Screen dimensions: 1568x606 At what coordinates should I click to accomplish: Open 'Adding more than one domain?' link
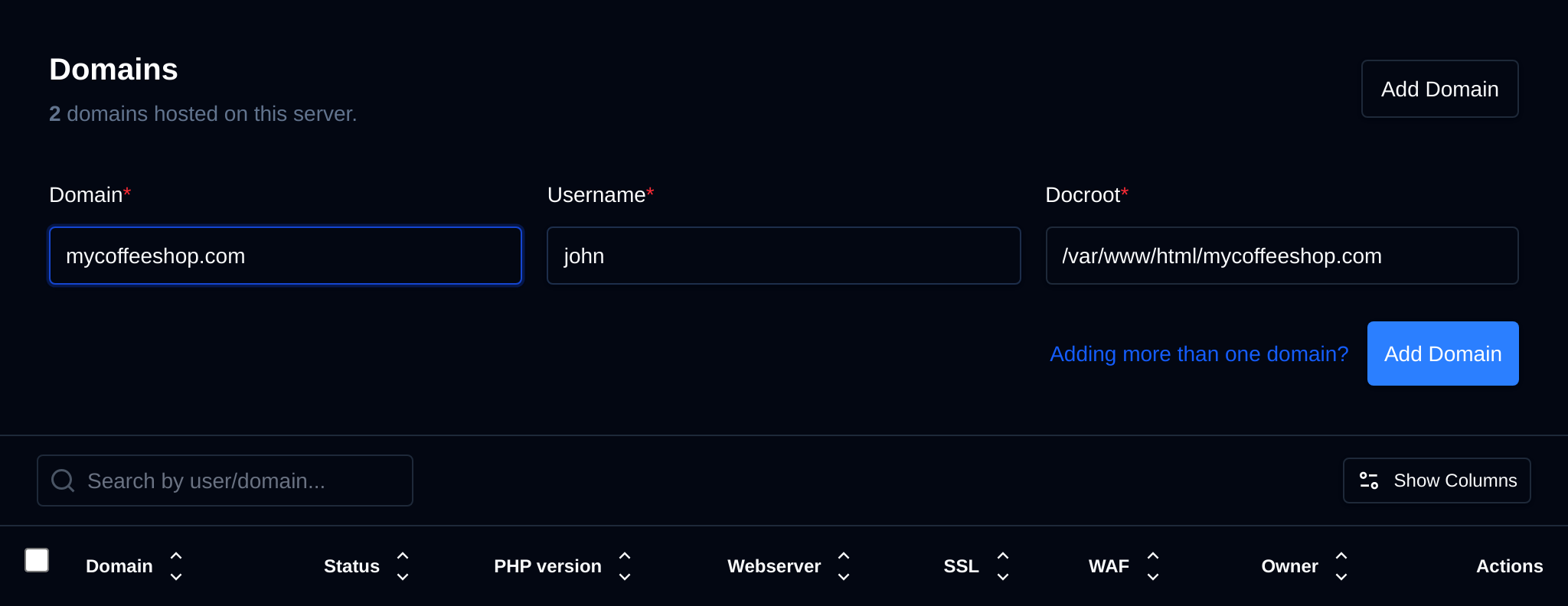point(1199,353)
